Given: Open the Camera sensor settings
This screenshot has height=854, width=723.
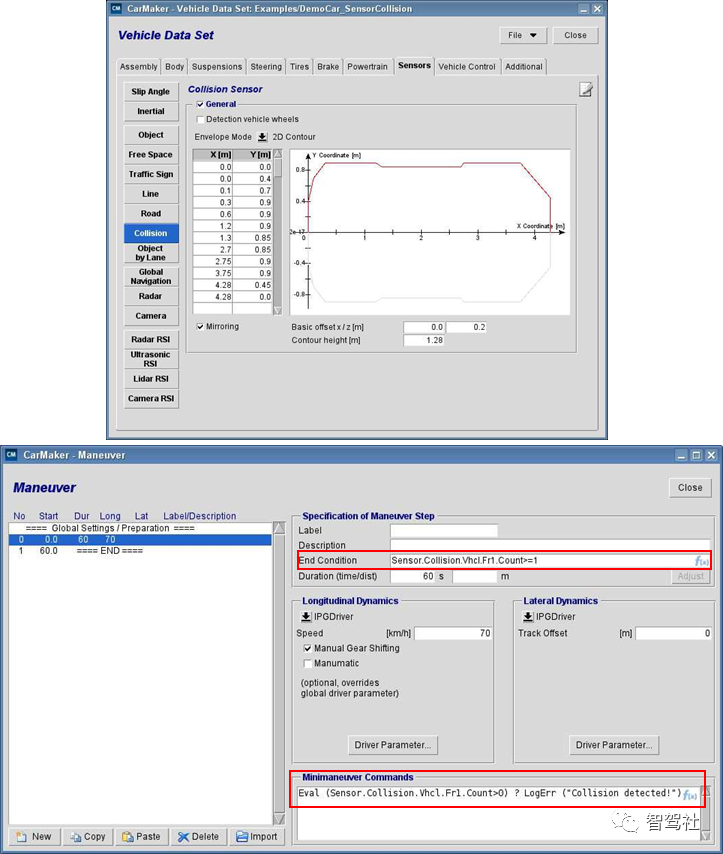Looking at the screenshot, I should [x=151, y=316].
